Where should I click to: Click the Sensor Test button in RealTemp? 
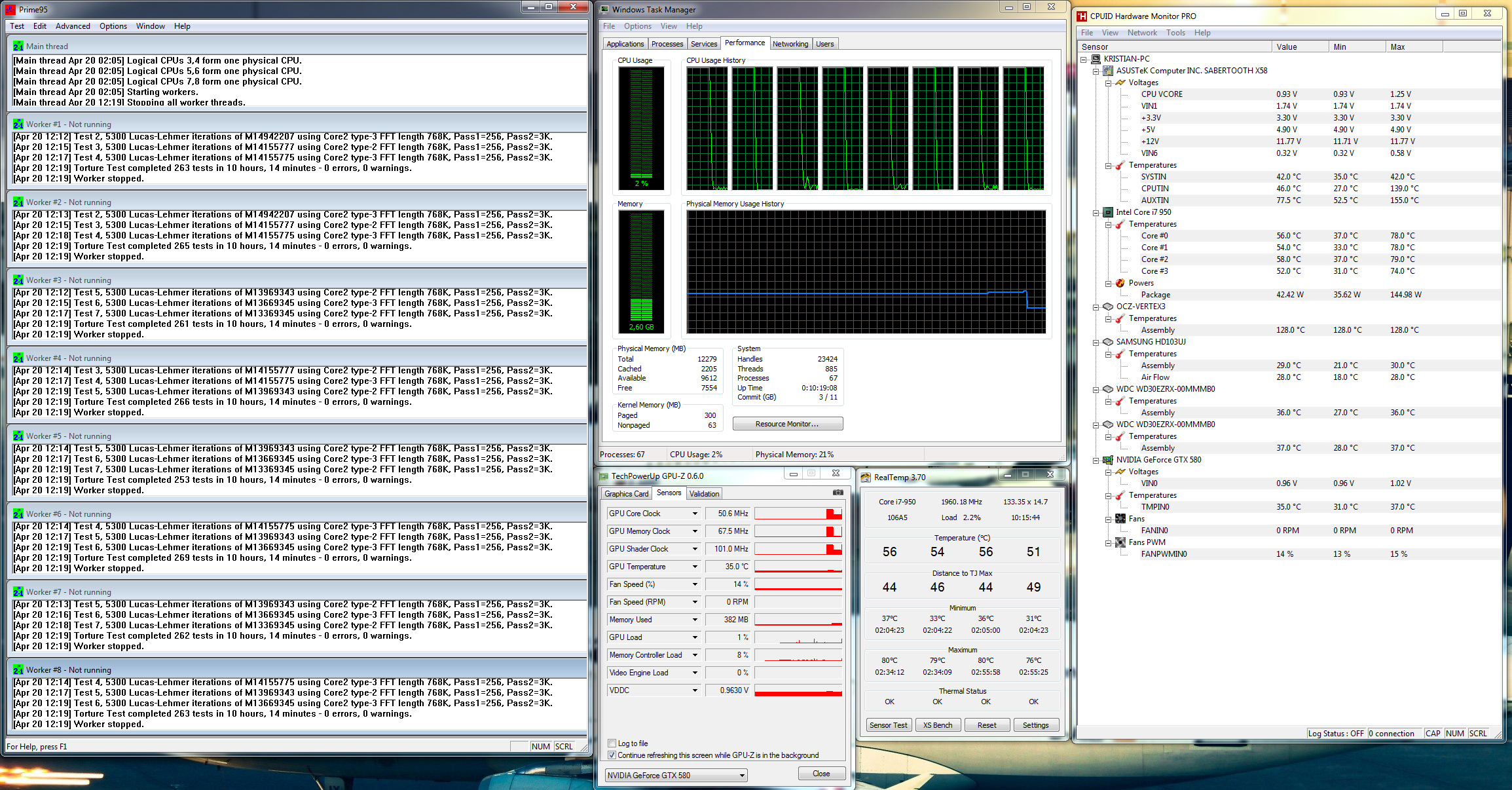[x=889, y=725]
